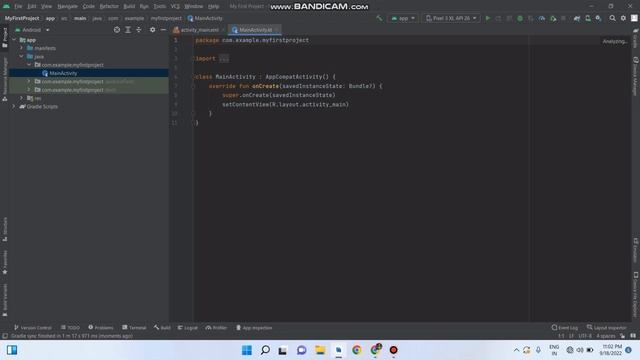Expand the Gradle Scripts node

click(14, 106)
